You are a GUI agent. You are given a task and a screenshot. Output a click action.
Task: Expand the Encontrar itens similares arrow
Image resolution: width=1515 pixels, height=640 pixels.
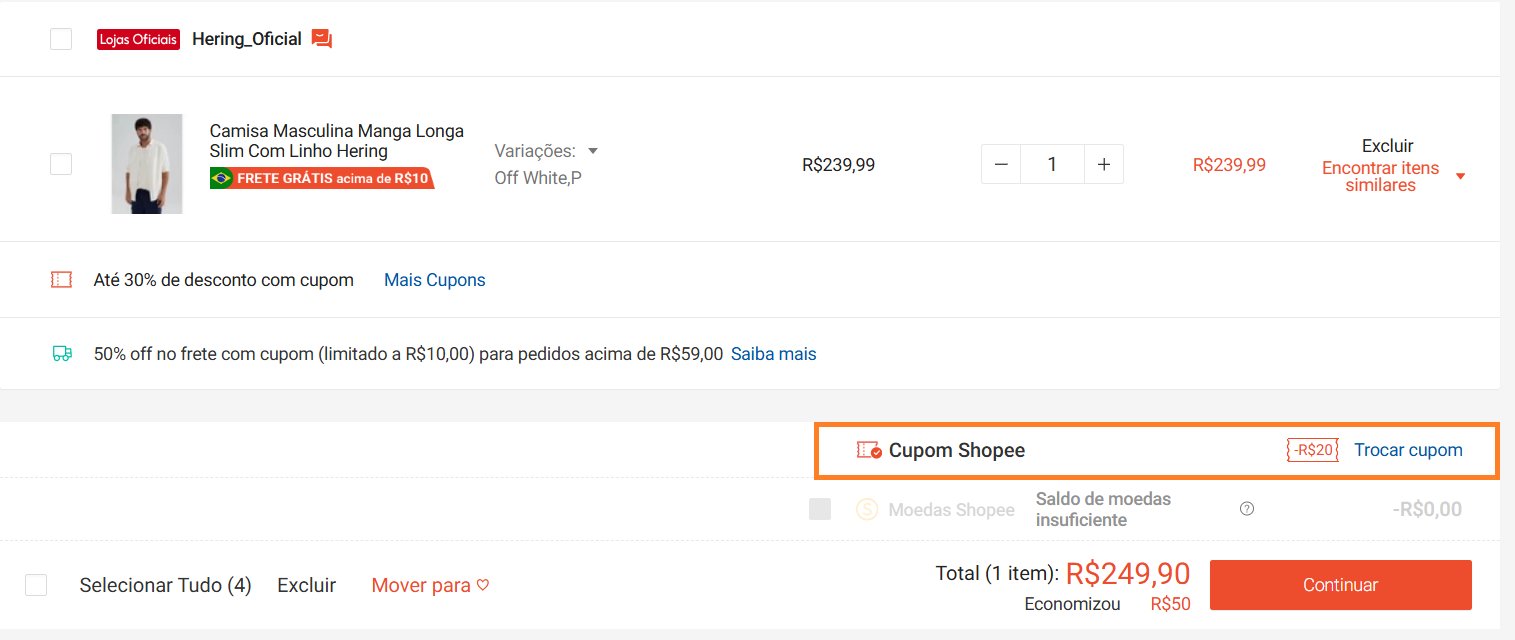click(x=1460, y=177)
